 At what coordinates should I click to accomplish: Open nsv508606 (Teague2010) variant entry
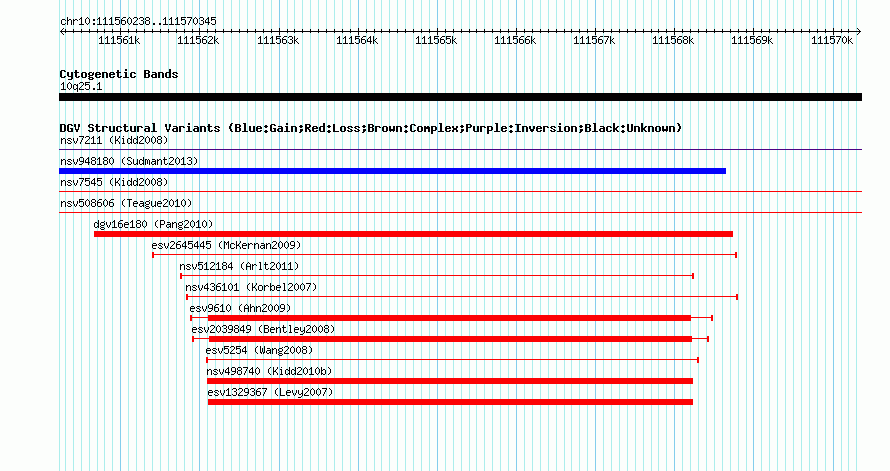coord(126,203)
